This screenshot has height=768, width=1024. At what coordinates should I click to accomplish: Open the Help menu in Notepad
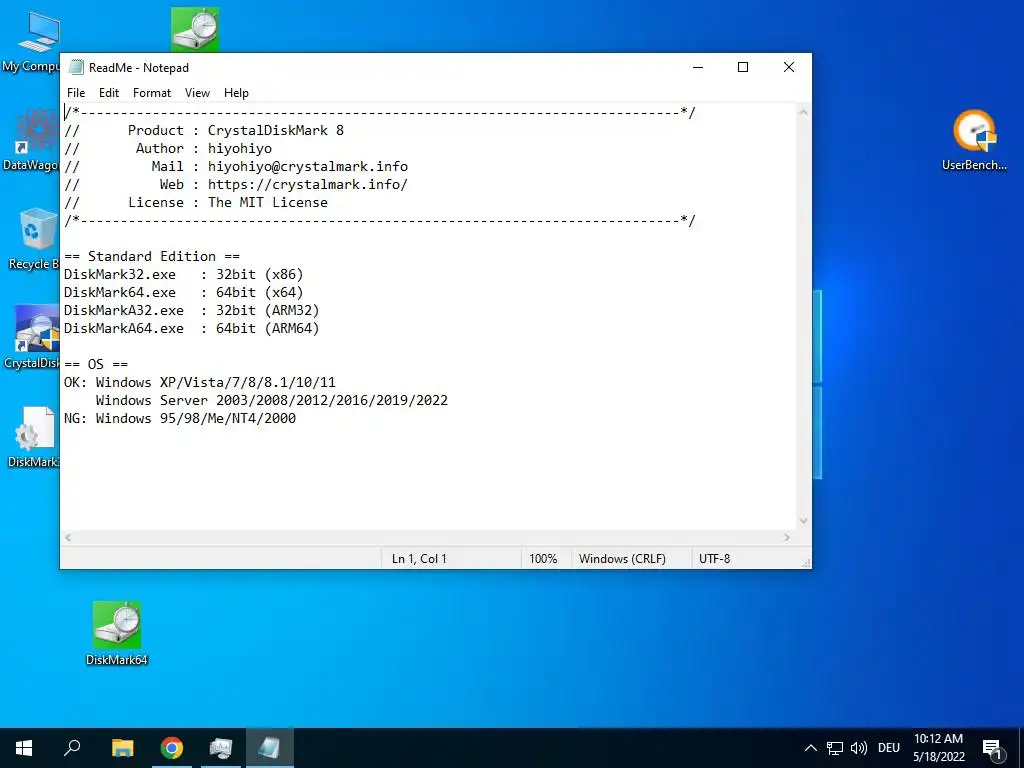click(x=236, y=93)
